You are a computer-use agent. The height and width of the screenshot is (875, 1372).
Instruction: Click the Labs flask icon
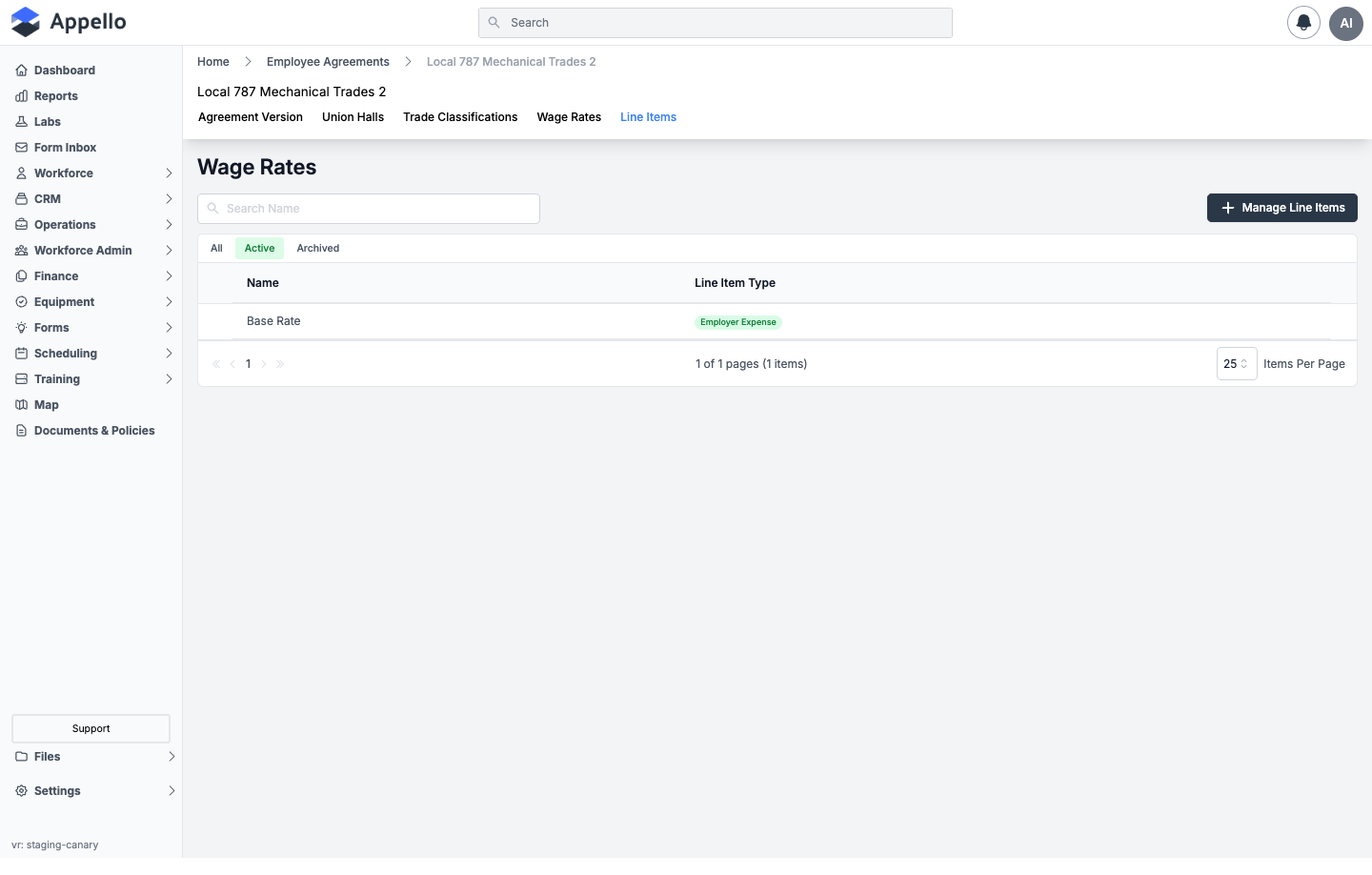click(21, 122)
